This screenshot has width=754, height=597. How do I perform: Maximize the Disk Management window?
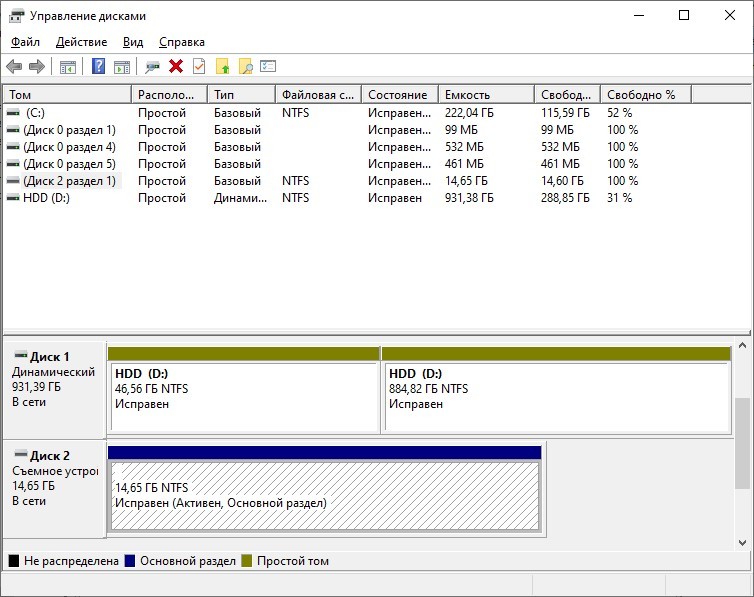(684, 15)
